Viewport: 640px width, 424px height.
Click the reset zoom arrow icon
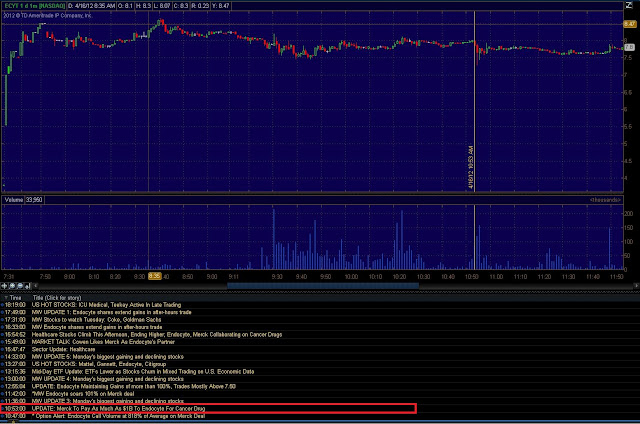(x=28, y=286)
